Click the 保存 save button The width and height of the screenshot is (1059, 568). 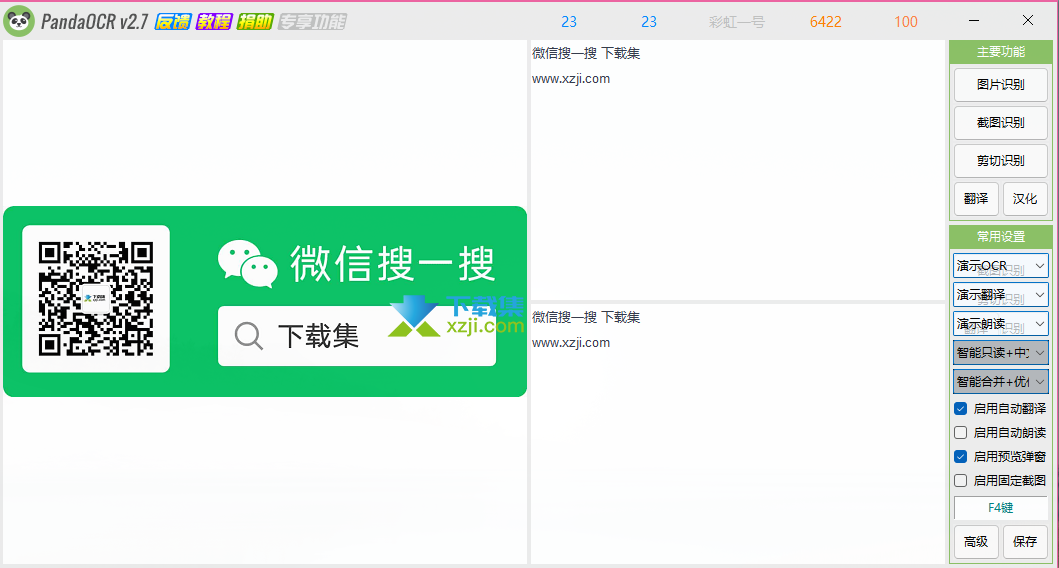1025,542
